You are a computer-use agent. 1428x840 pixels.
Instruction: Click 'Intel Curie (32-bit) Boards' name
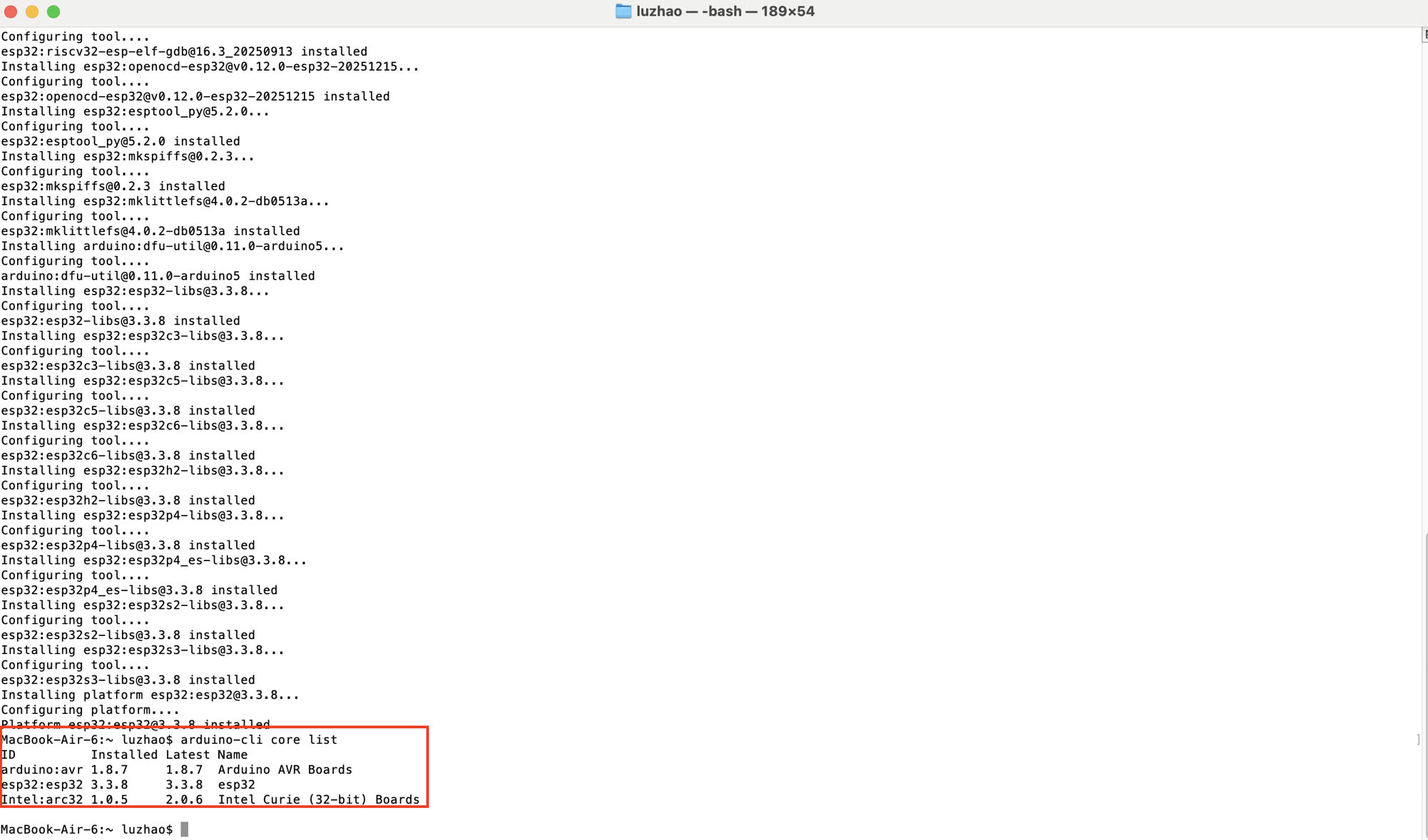coord(319,799)
